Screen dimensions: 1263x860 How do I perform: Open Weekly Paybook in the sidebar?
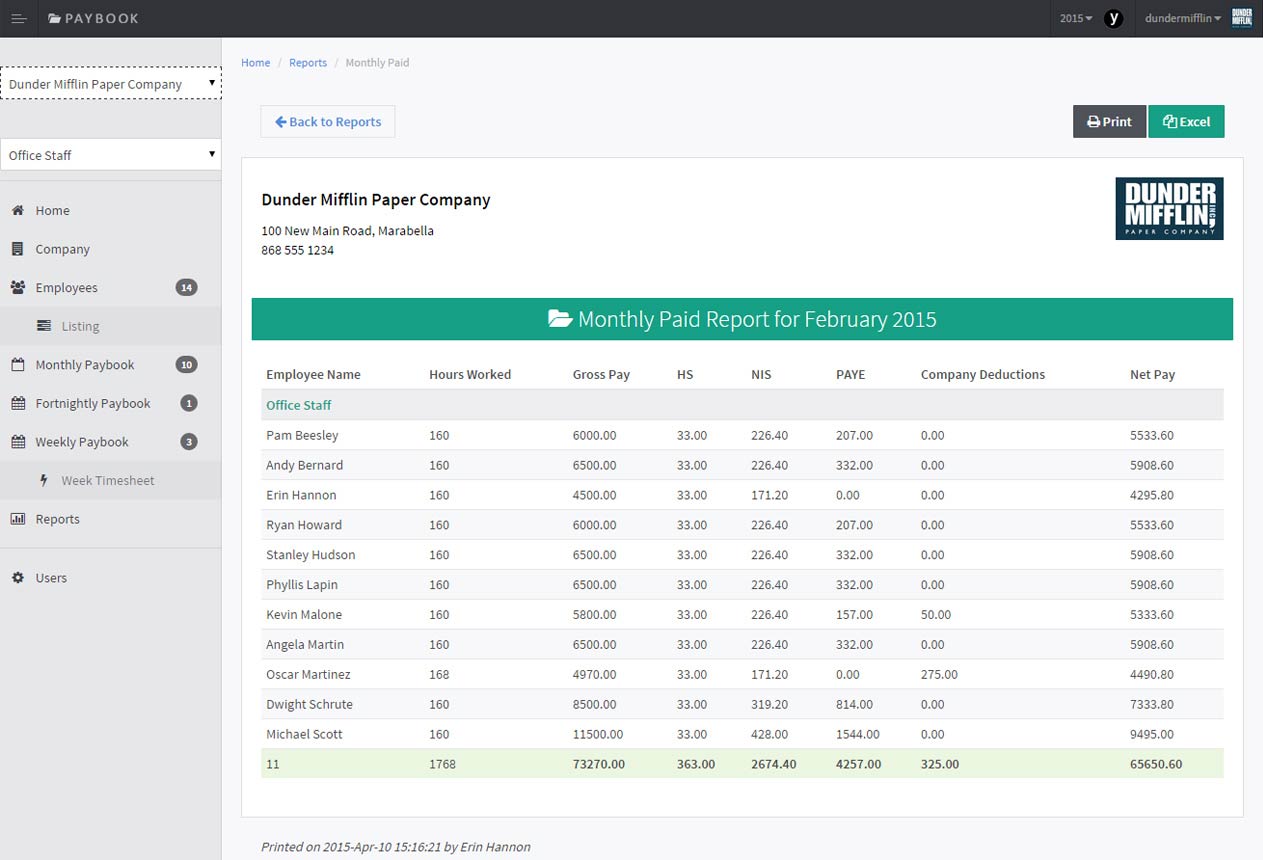pyautogui.click(x=110, y=442)
